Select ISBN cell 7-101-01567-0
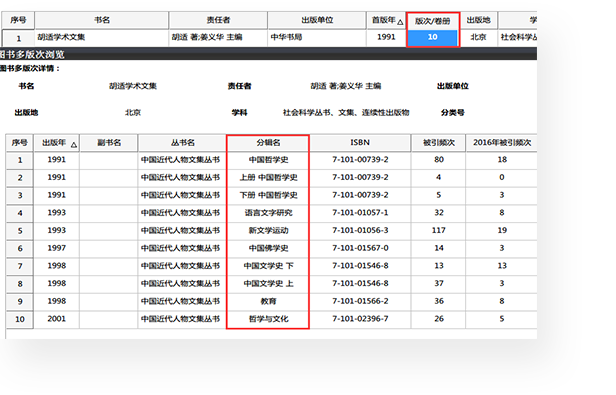Viewport: 616px width, 395px height. click(360, 249)
